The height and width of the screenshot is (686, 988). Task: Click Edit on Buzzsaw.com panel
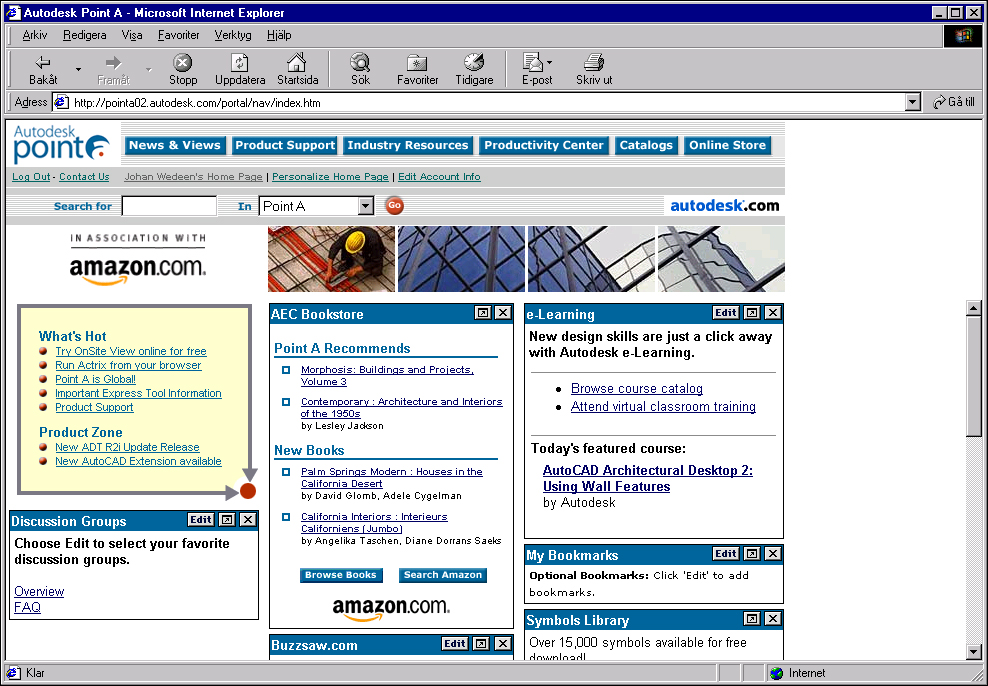pos(454,644)
